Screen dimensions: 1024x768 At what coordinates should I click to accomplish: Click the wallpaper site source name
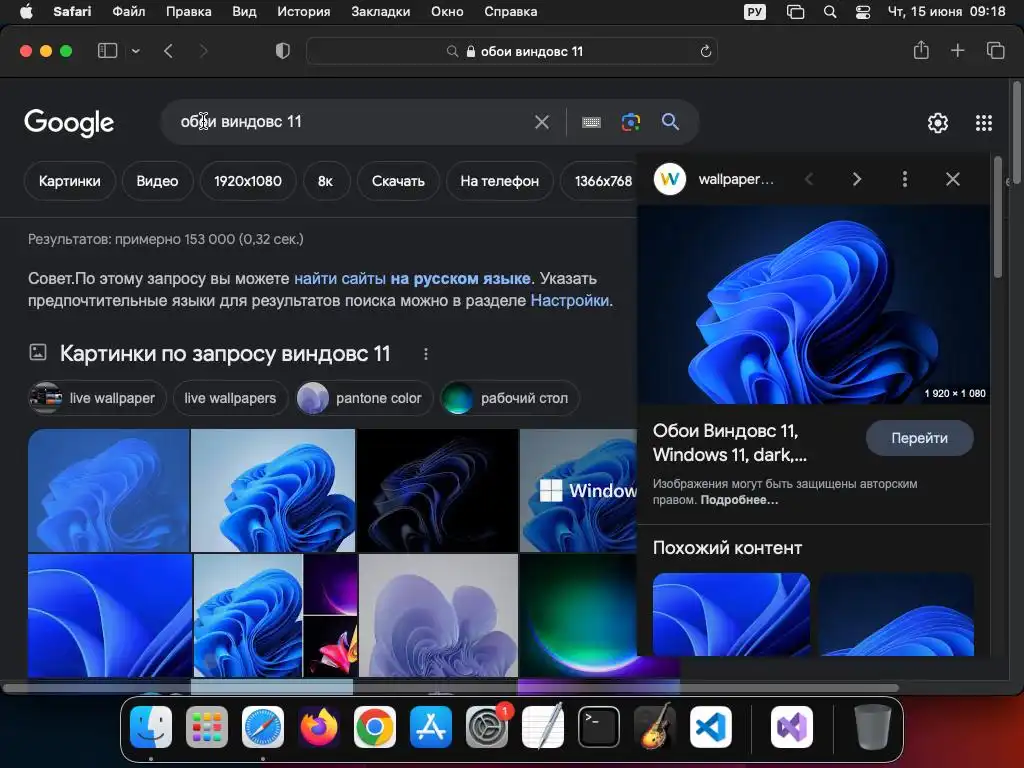click(x=736, y=179)
